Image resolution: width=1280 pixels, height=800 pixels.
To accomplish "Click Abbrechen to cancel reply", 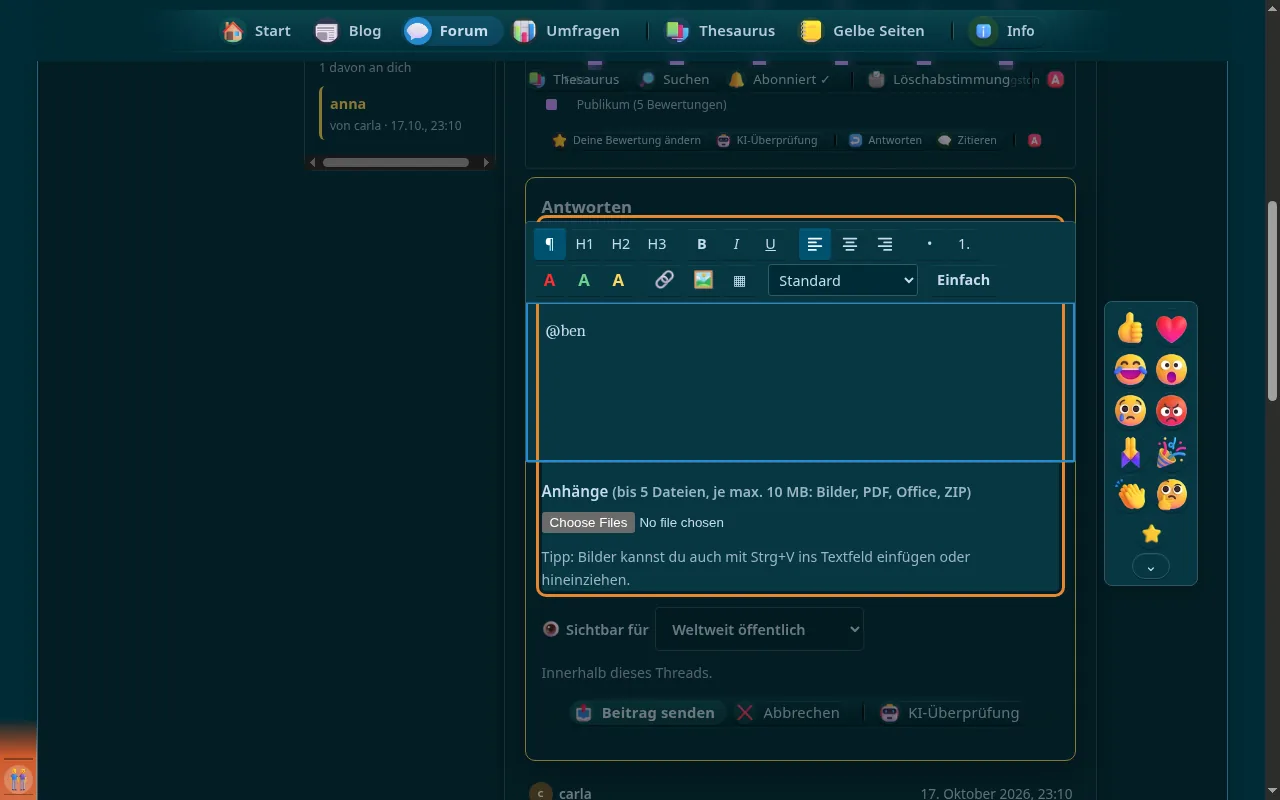I will (787, 713).
